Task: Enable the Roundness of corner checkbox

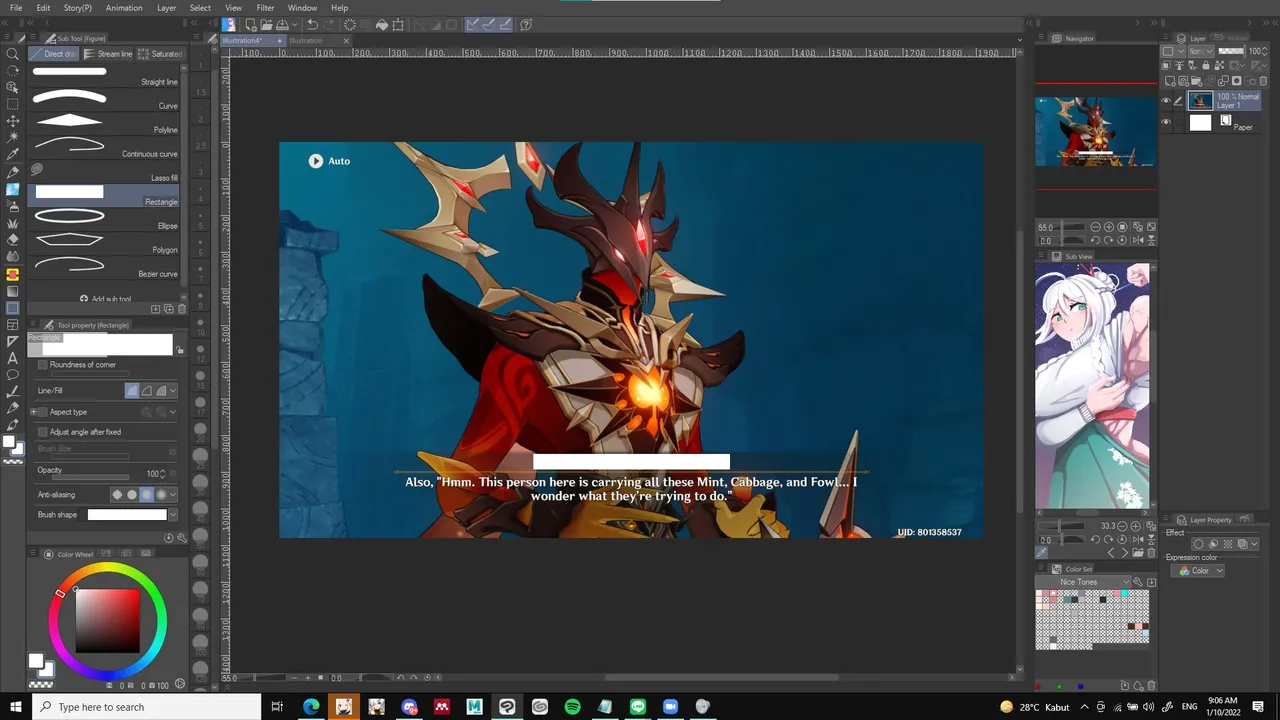Action: click(x=43, y=365)
